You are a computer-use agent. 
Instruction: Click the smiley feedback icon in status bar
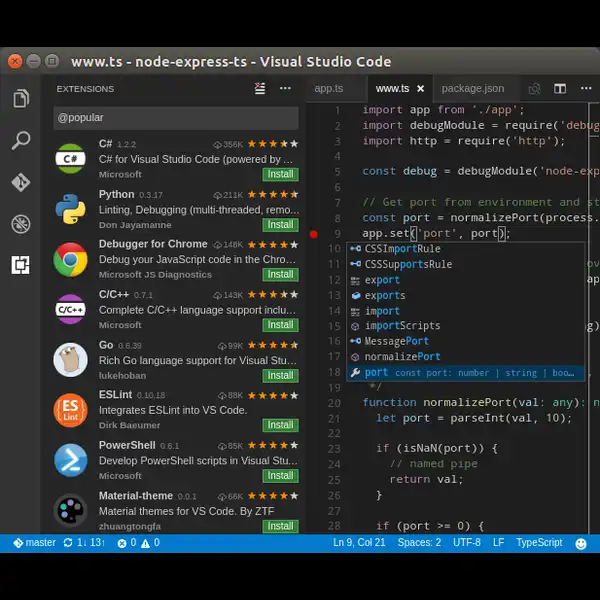(x=580, y=543)
